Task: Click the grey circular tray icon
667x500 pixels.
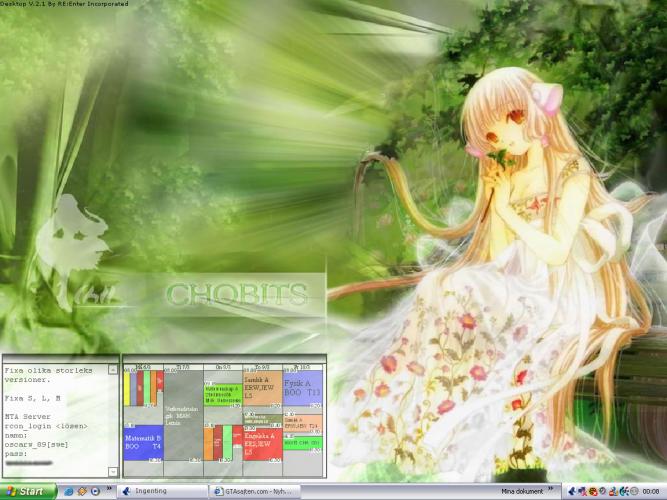Action: pos(634,491)
